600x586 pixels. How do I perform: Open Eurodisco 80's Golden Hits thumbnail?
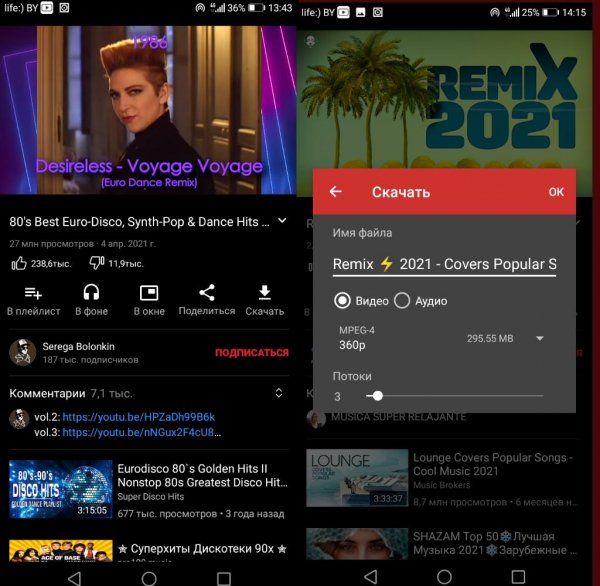(x=61, y=489)
